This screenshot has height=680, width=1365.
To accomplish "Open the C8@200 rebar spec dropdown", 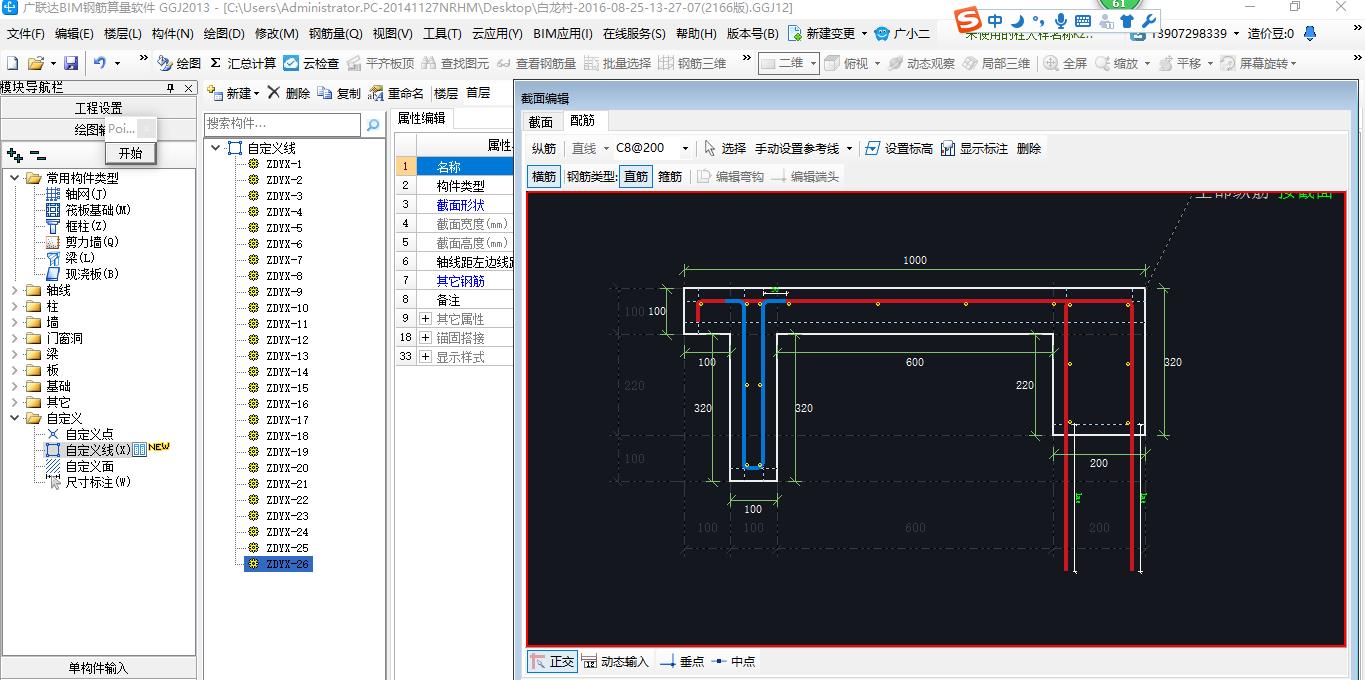I will click(685, 148).
